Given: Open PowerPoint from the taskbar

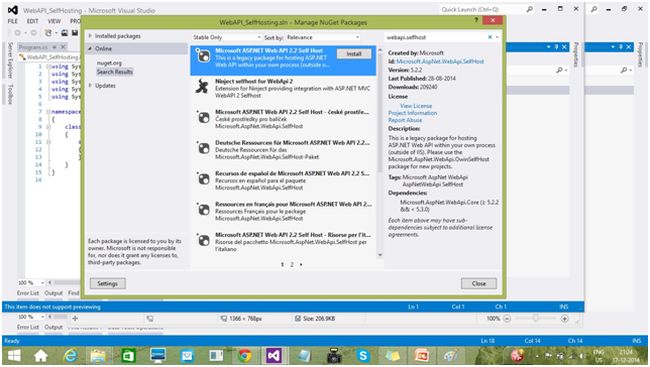Looking at the screenshot, I should point(422,355).
